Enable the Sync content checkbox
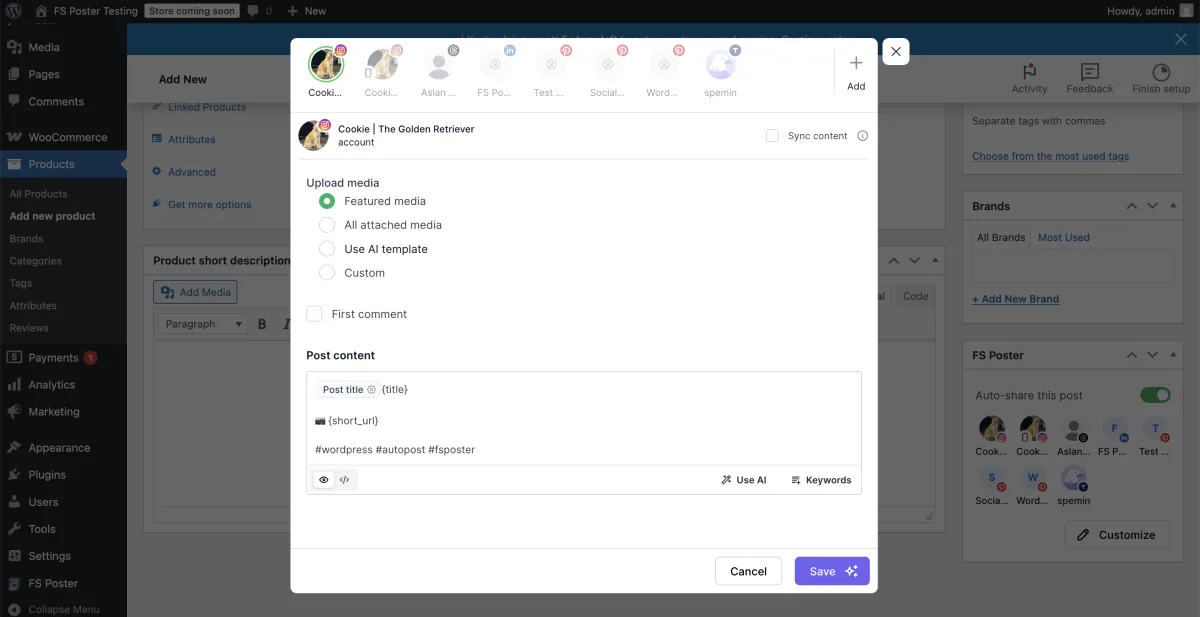This screenshot has width=1200, height=617. 772,136
